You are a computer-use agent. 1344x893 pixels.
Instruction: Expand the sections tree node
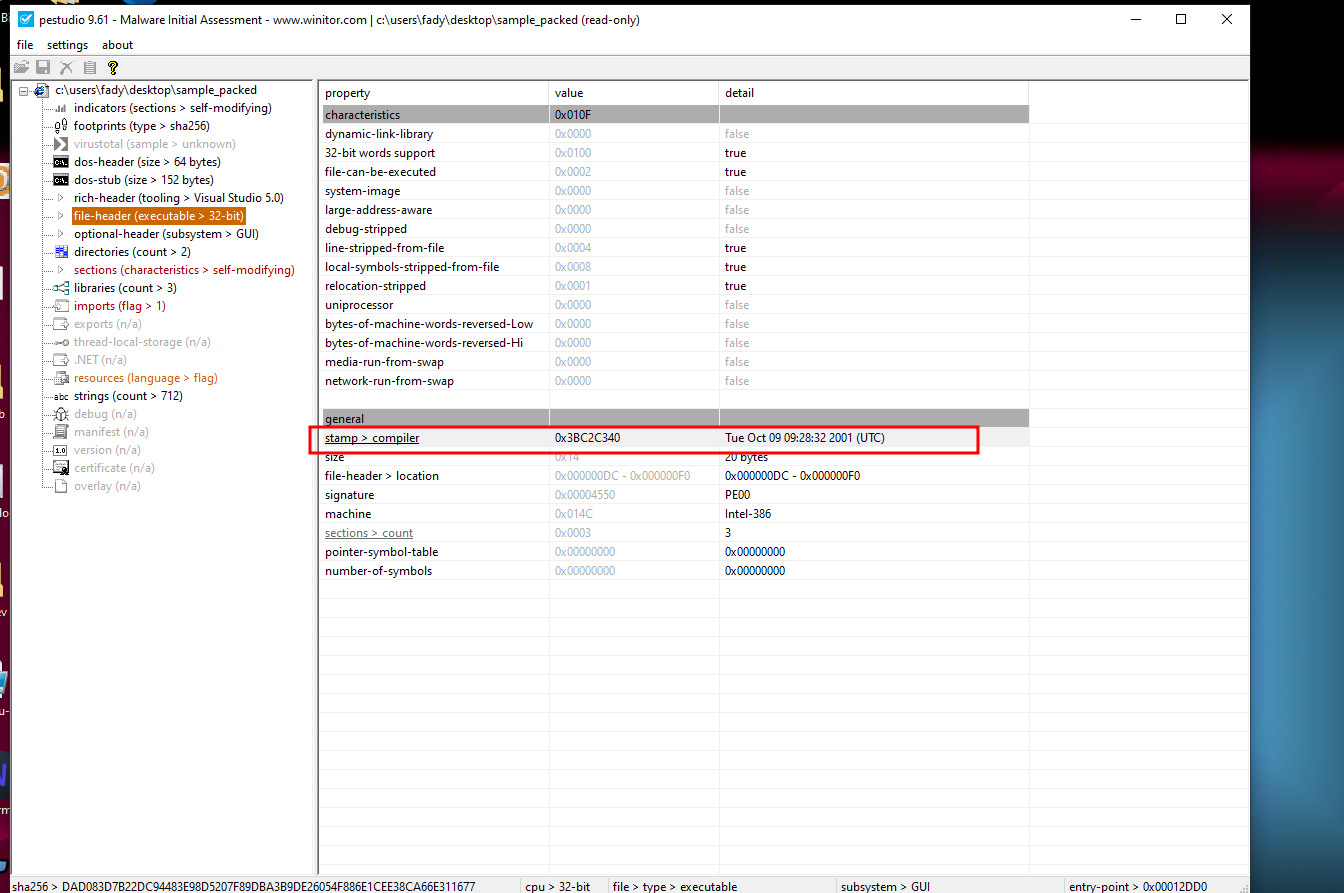tap(61, 270)
